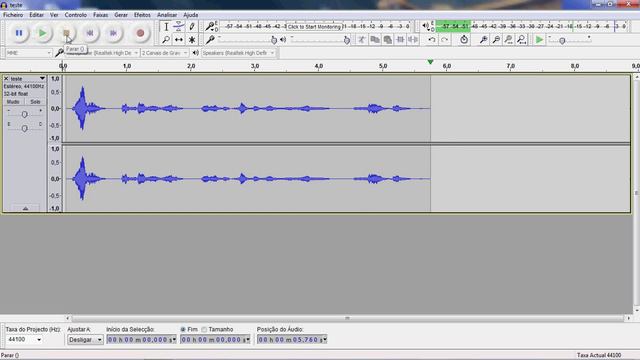Select the Multi-tool asterisk icon
Screen dimensions: 640x360
(192, 40)
